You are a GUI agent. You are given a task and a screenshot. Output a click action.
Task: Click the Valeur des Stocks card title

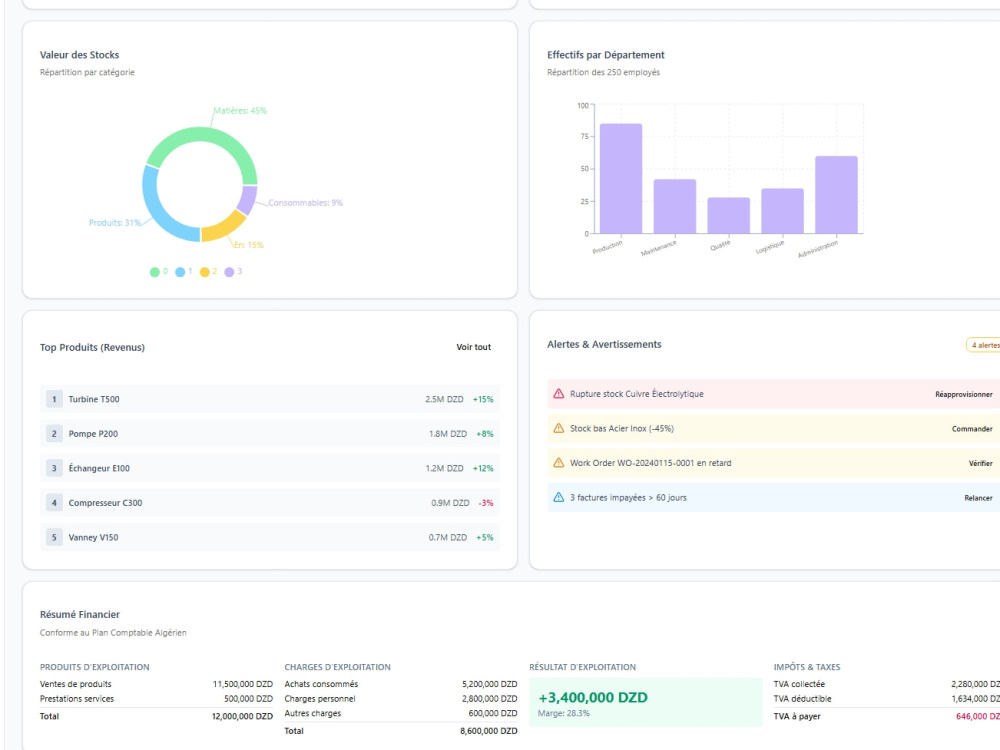tap(79, 55)
